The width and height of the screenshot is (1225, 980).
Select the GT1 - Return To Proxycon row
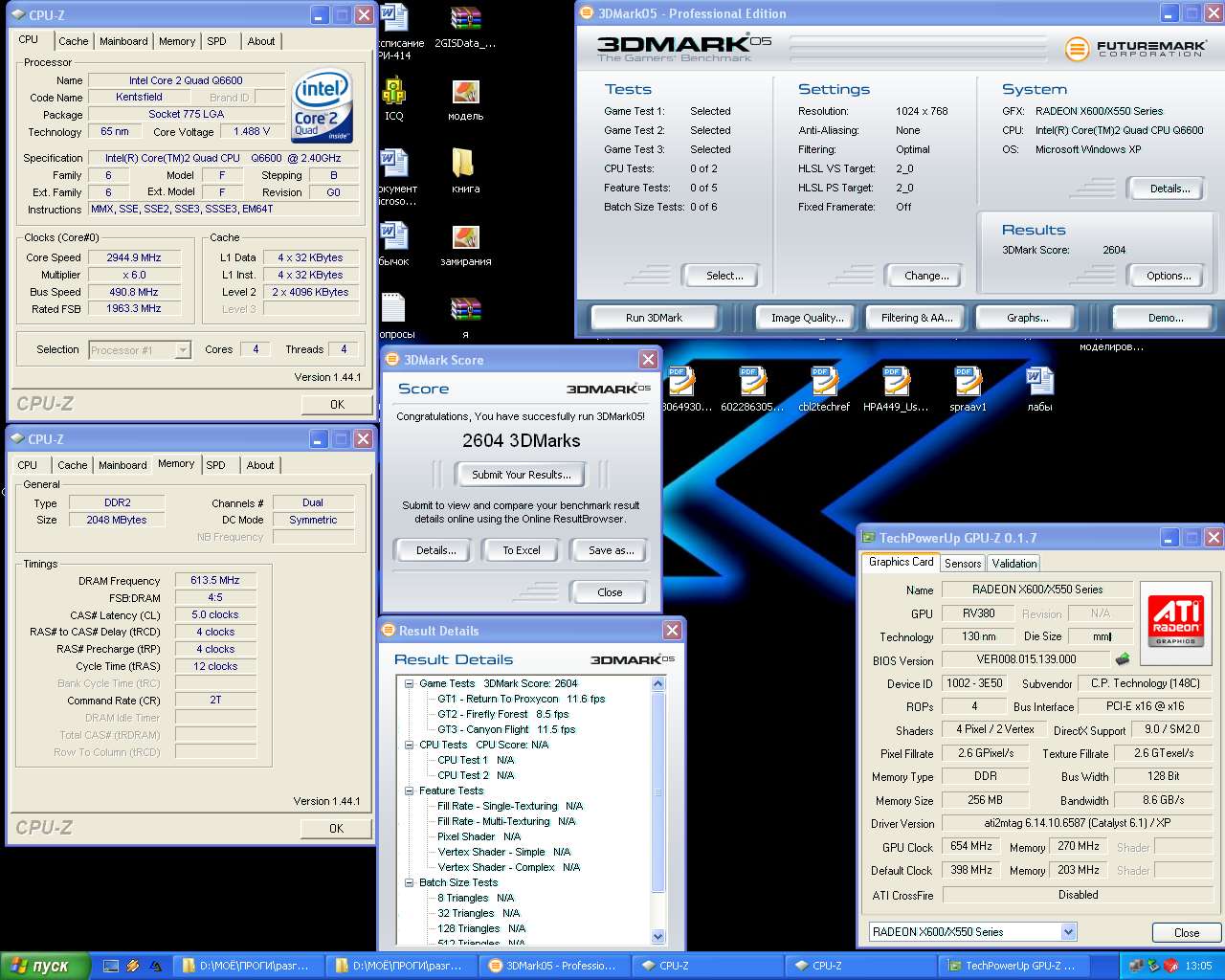(x=522, y=699)
